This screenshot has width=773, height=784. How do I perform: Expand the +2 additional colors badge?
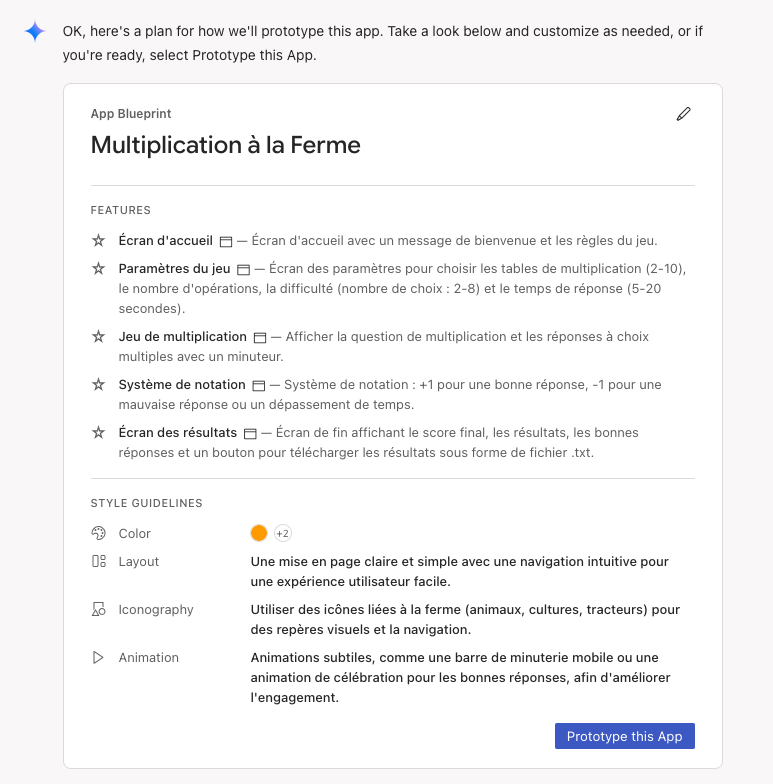click(x=282, y=533)
